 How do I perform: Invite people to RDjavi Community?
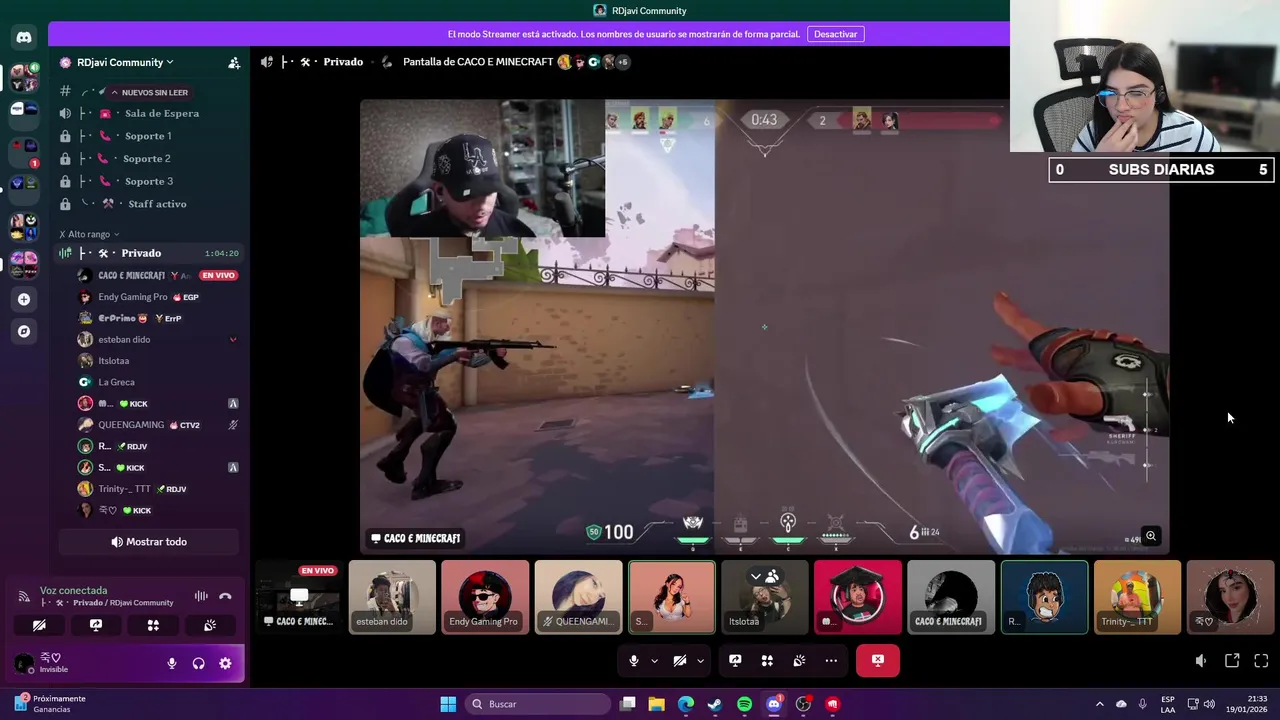[234, 62]
